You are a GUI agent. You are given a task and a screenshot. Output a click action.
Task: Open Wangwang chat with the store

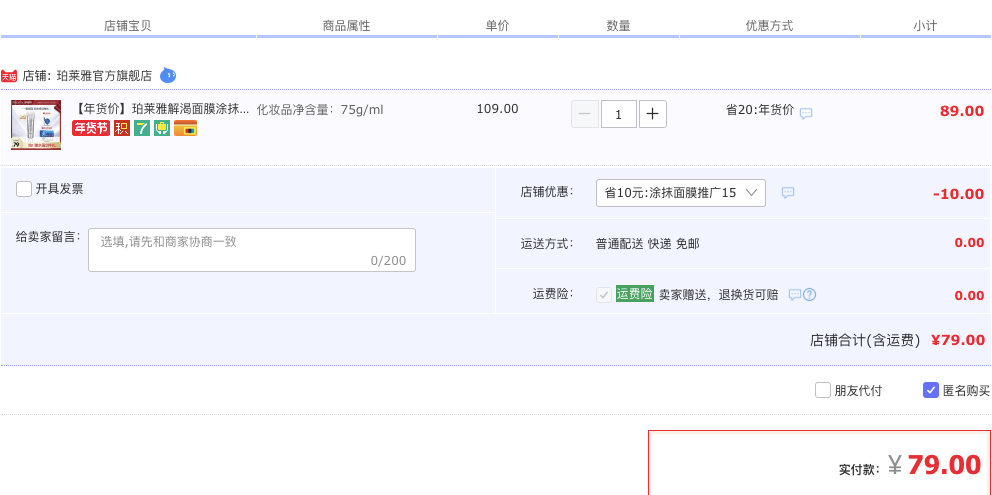(x=168, y=75)
